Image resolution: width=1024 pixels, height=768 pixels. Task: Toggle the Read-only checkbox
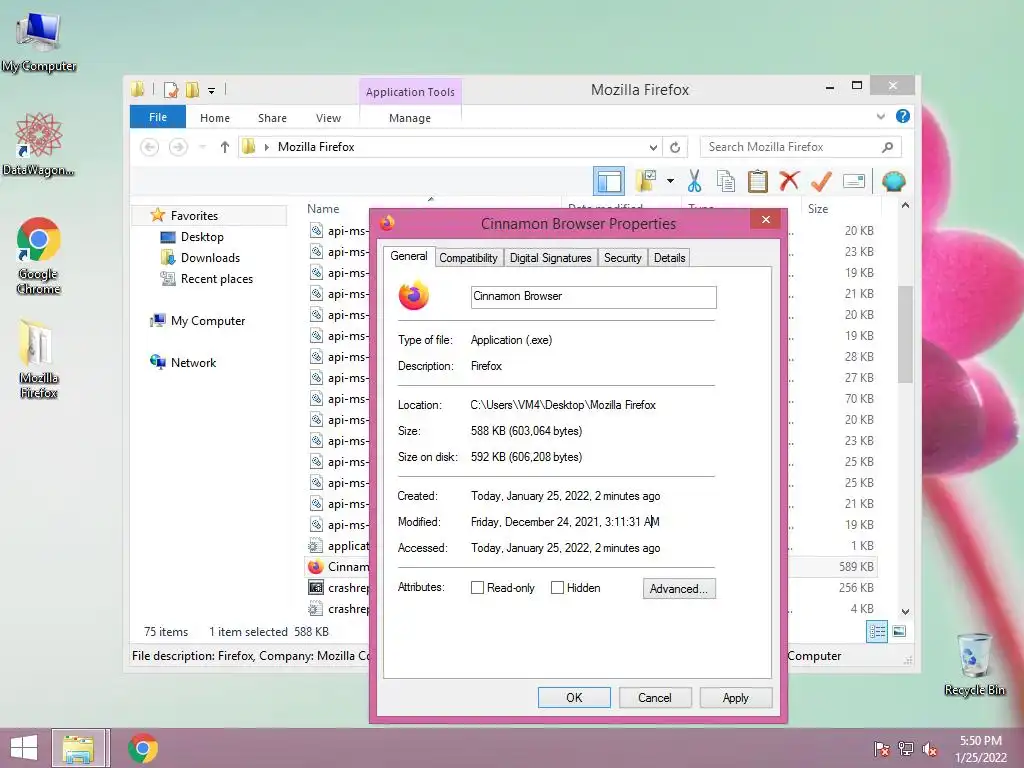(x=477, y=588)
